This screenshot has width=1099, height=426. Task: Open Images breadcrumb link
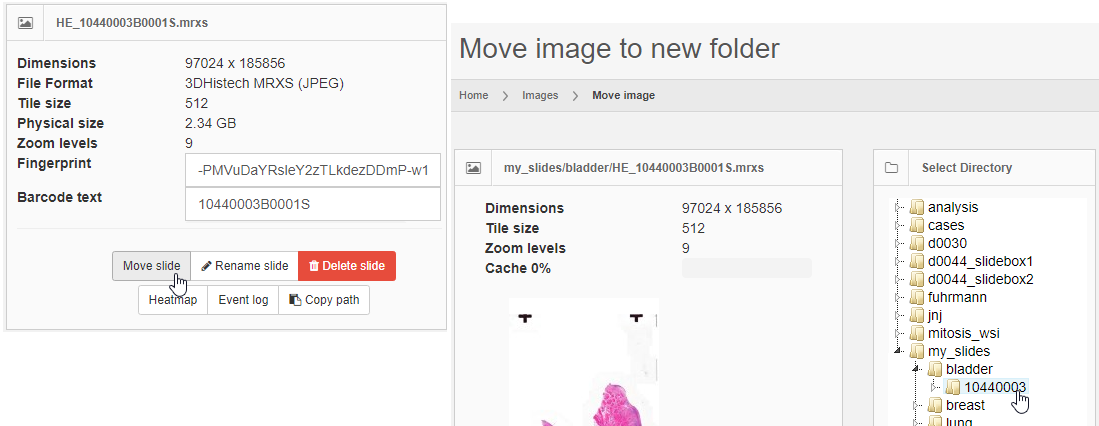click(540, 95)
